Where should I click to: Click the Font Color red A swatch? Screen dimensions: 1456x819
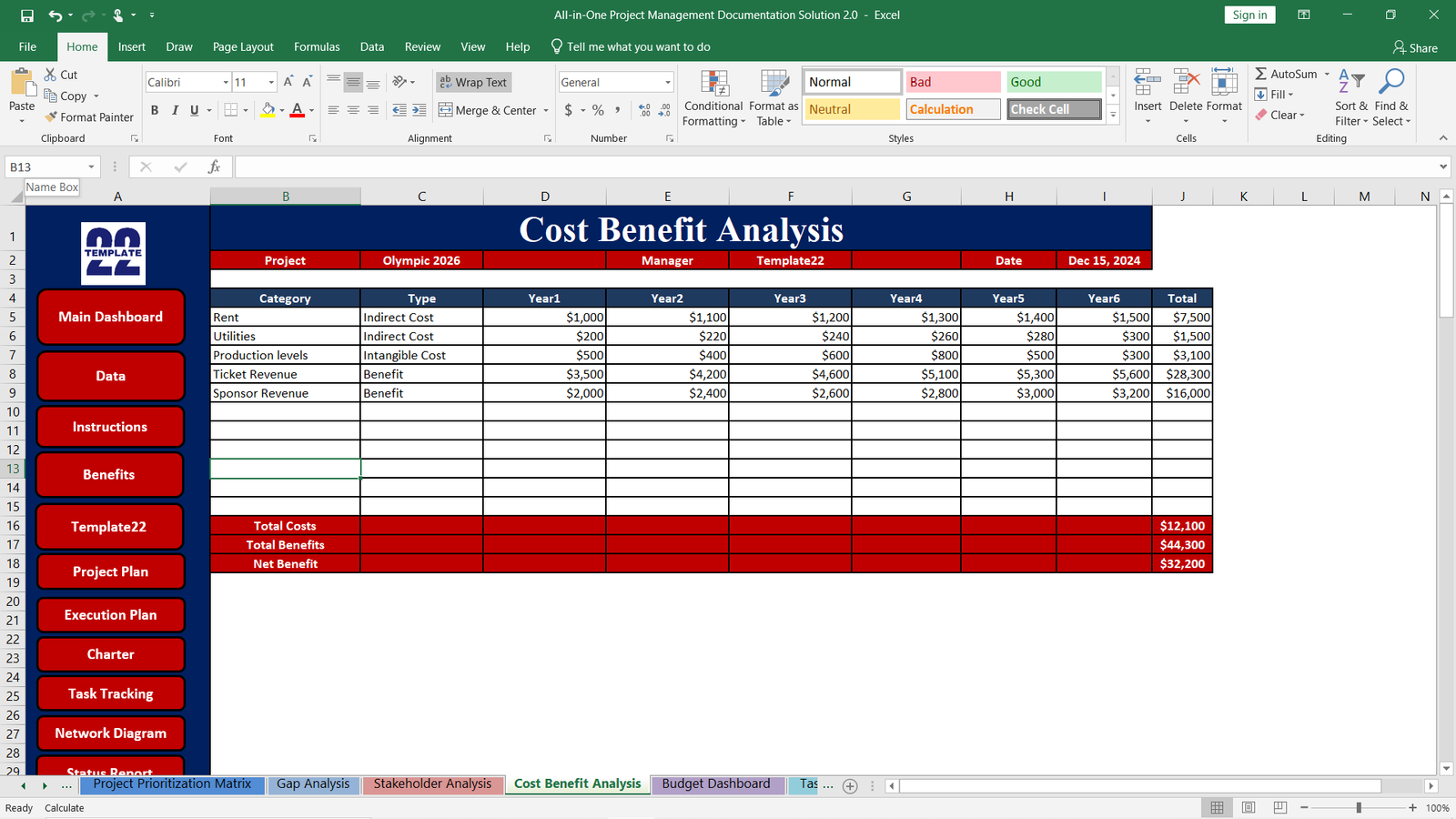click(298, 110)
